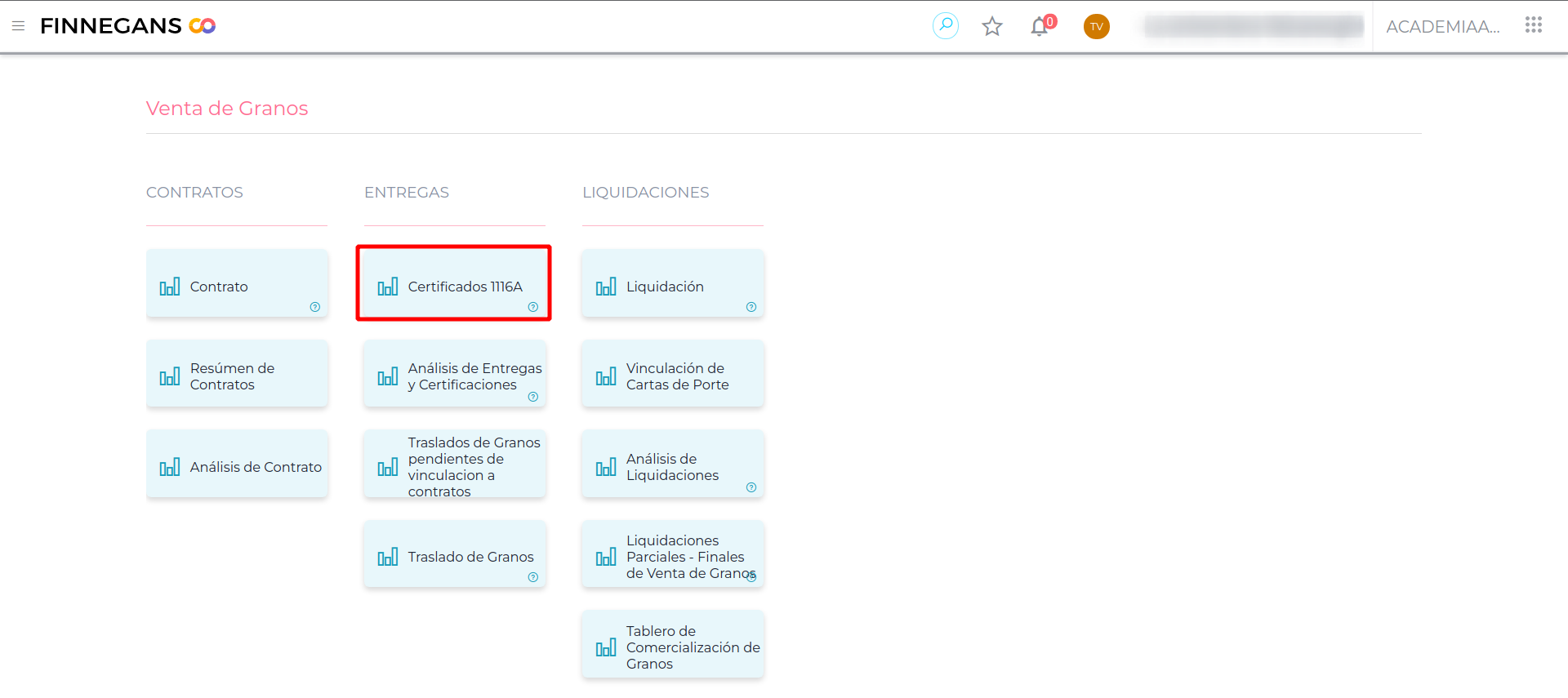Open the ACADEMIAA workspace selector
Viewport: 1568px width, 698px height.
[1442, 27]
